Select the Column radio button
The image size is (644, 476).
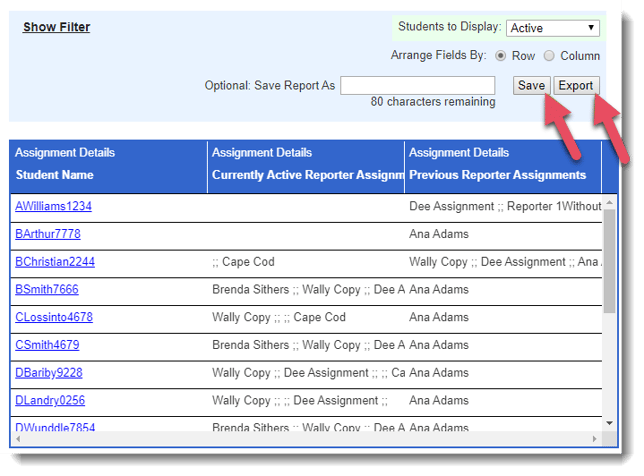(549, 56)
